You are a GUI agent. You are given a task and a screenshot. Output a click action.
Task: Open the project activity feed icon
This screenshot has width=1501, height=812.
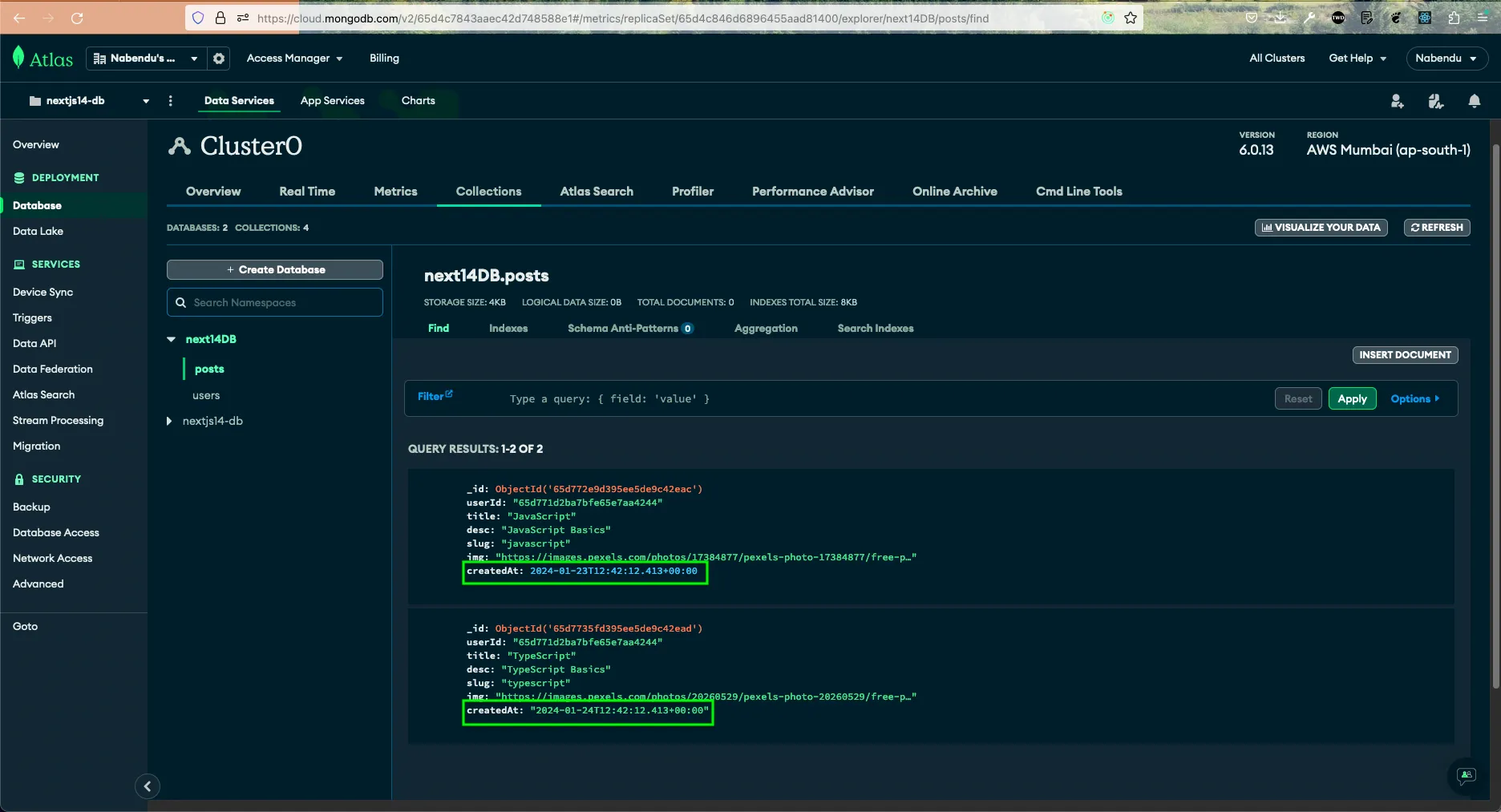pos(1435,101)
